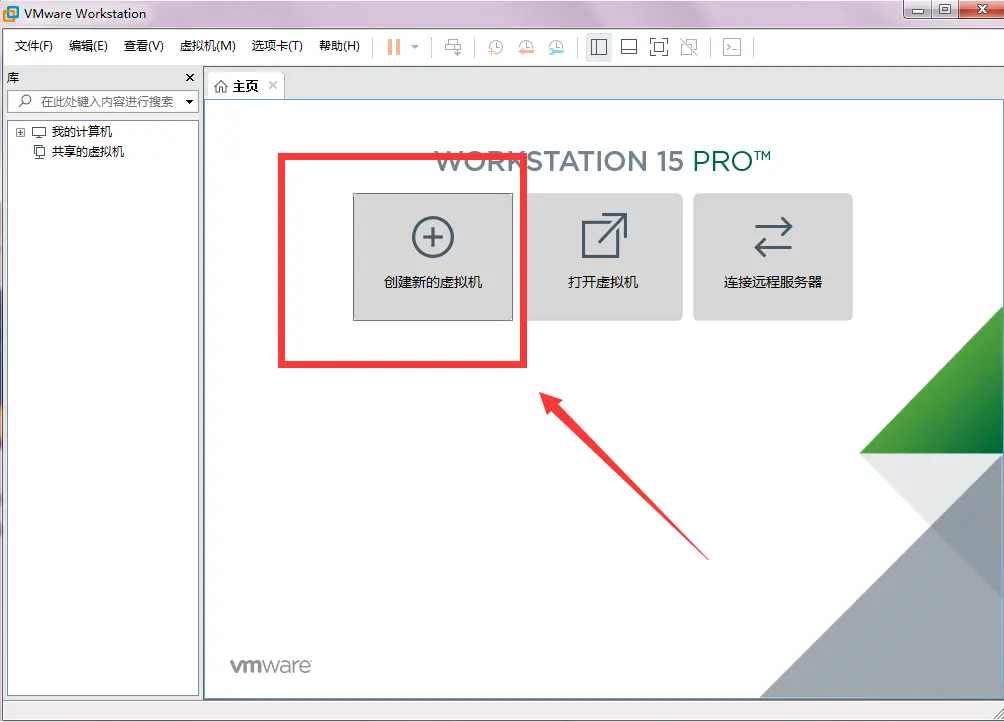Screen dimensions: 1004x722
Task: Open the 查看(V) menu
Action: (x=143, y=46)
